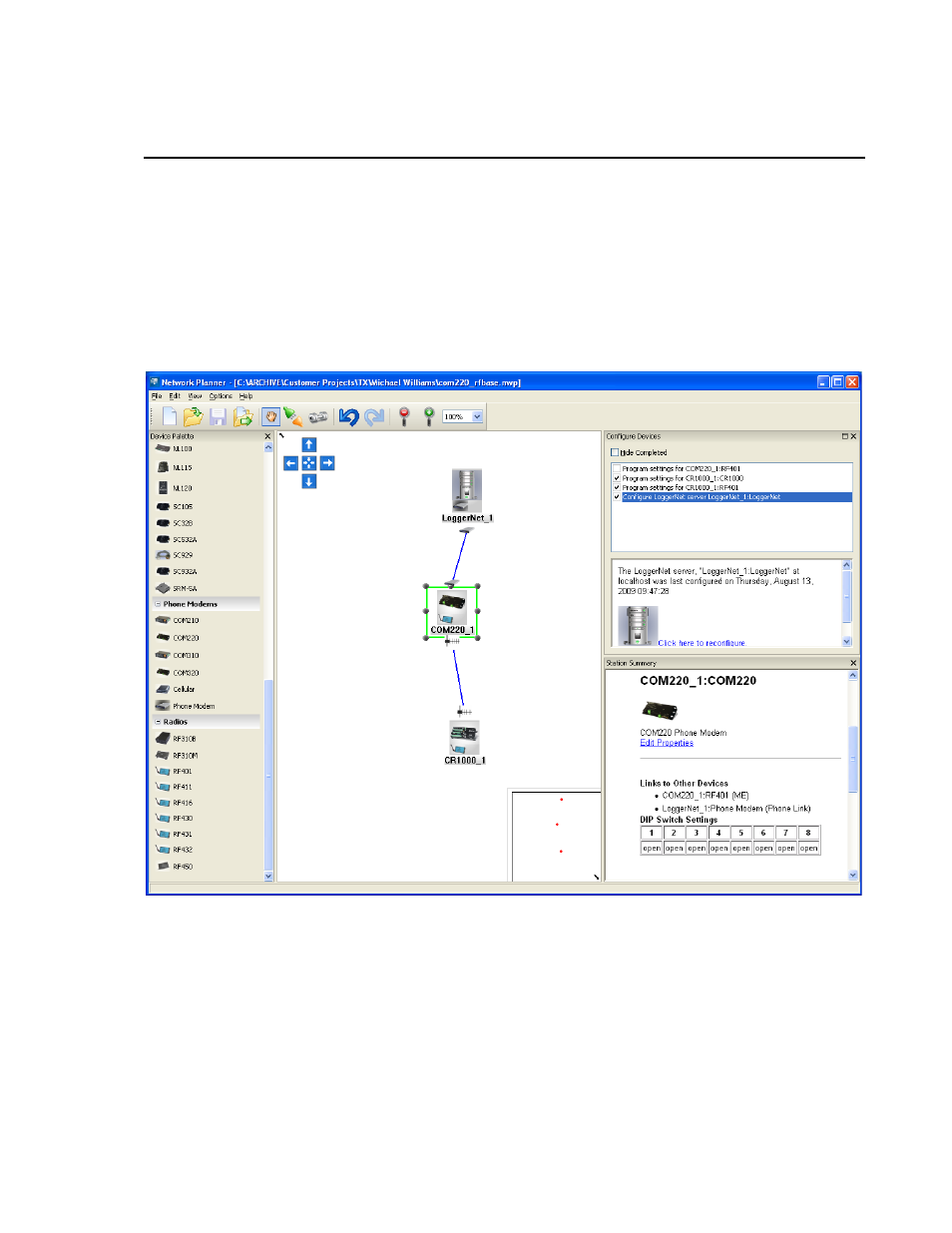The height and width of the screenshot is (1233, 952).
Task: Open the Options menu
Action: click(x=221, y=396)
